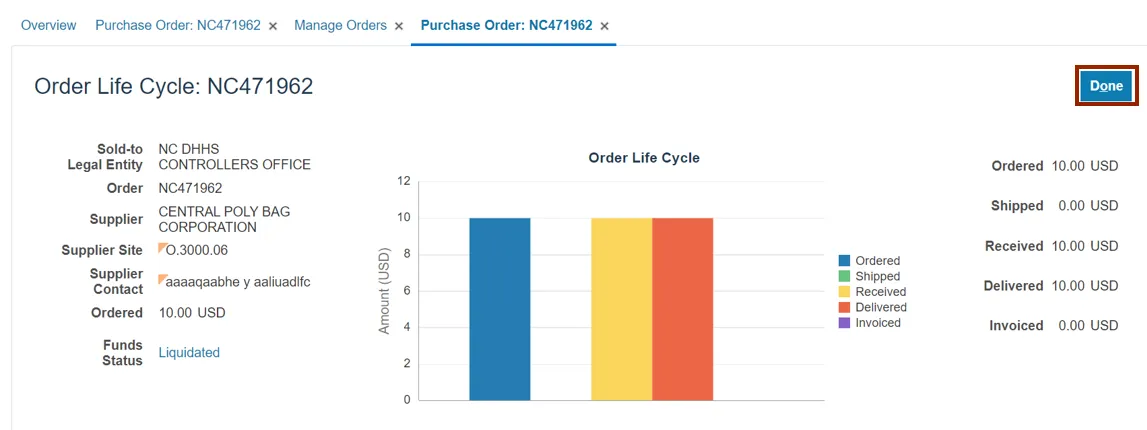Select the purple Invoiced legend swatch

pyautogui.click(x=845, y=323)
